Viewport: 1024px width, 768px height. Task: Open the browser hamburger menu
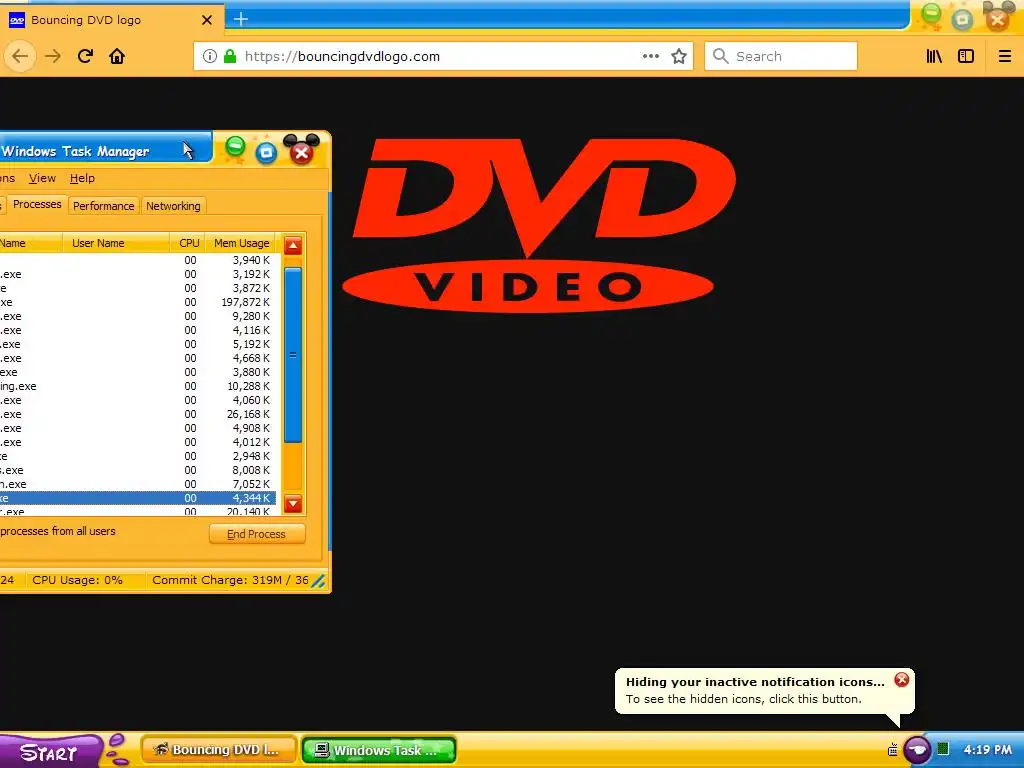(1004, 56)
